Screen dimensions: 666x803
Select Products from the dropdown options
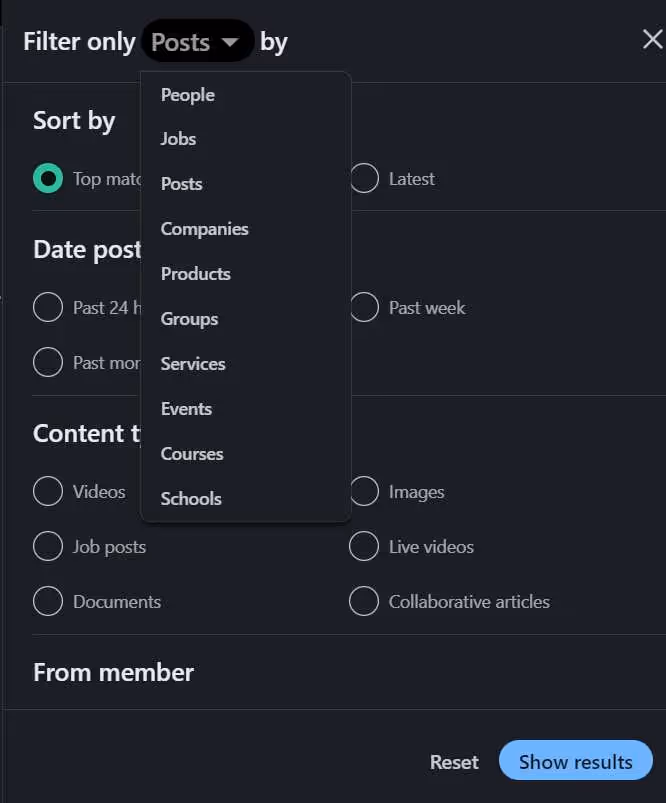(196, 274)
